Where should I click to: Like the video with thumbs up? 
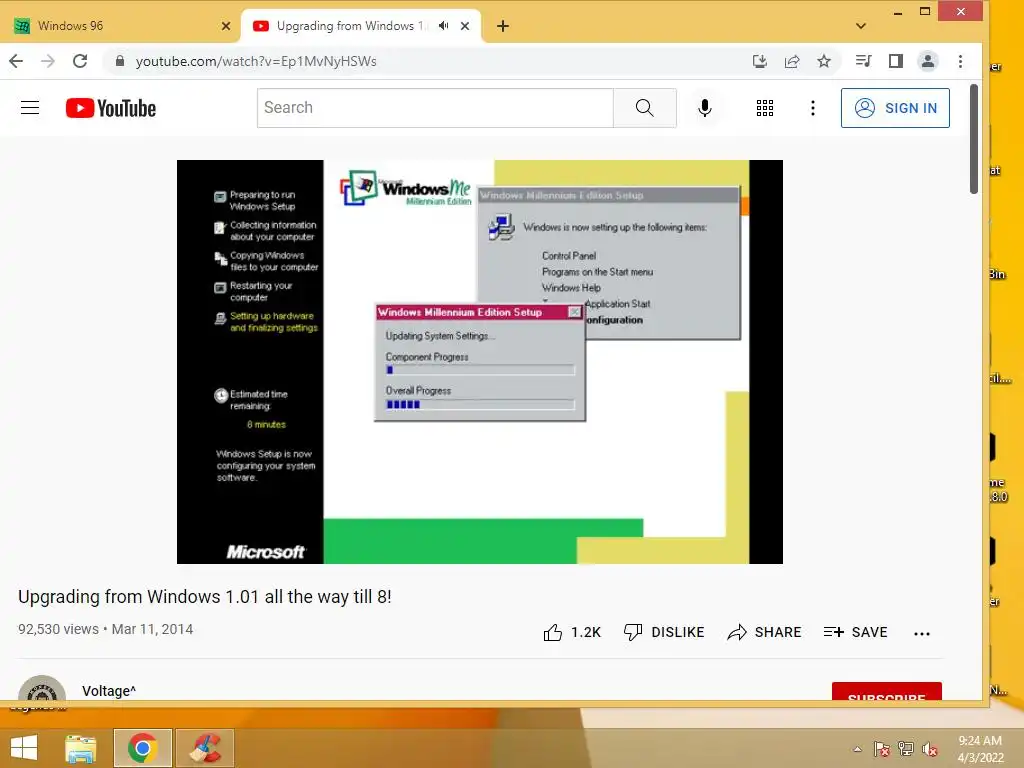(x=571, y=632)
